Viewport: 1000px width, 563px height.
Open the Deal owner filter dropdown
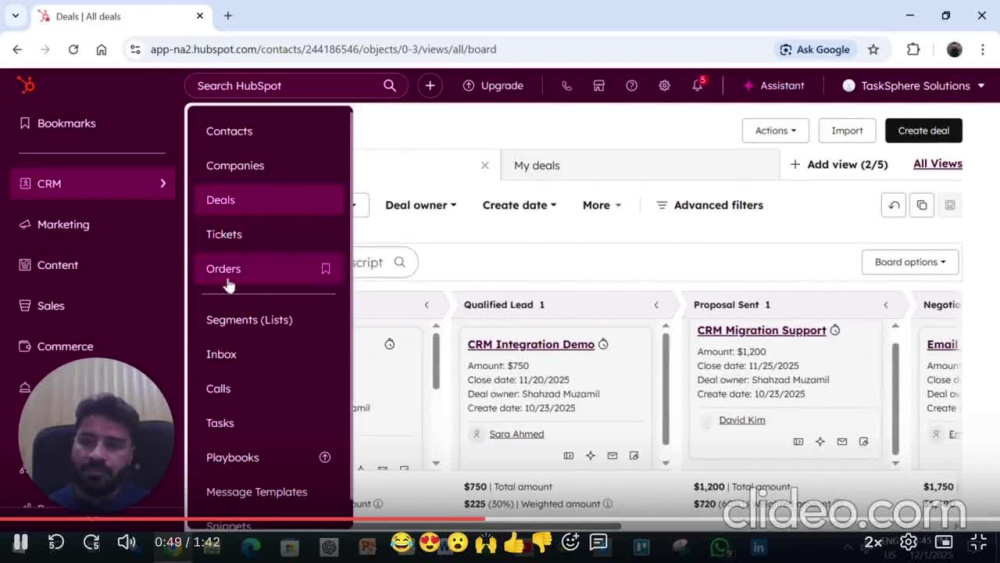click(420, 205)
